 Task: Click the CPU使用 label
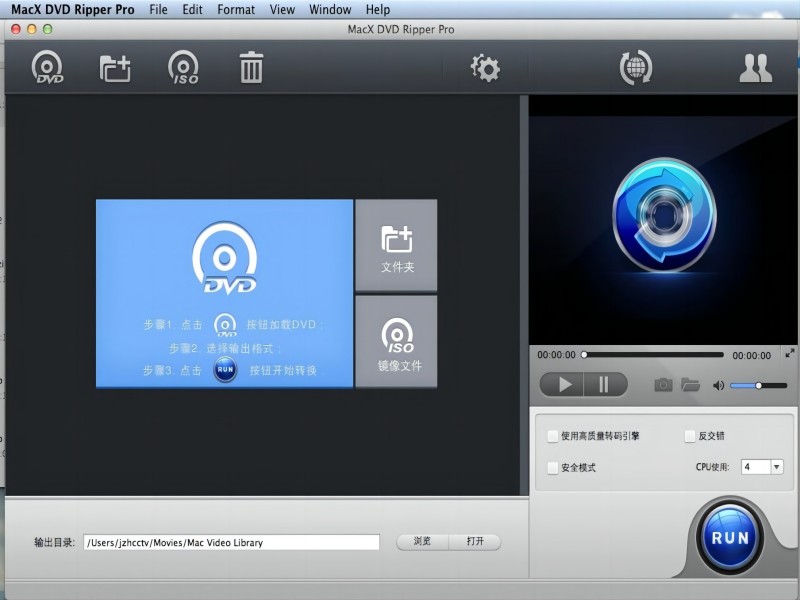[713, 467]
